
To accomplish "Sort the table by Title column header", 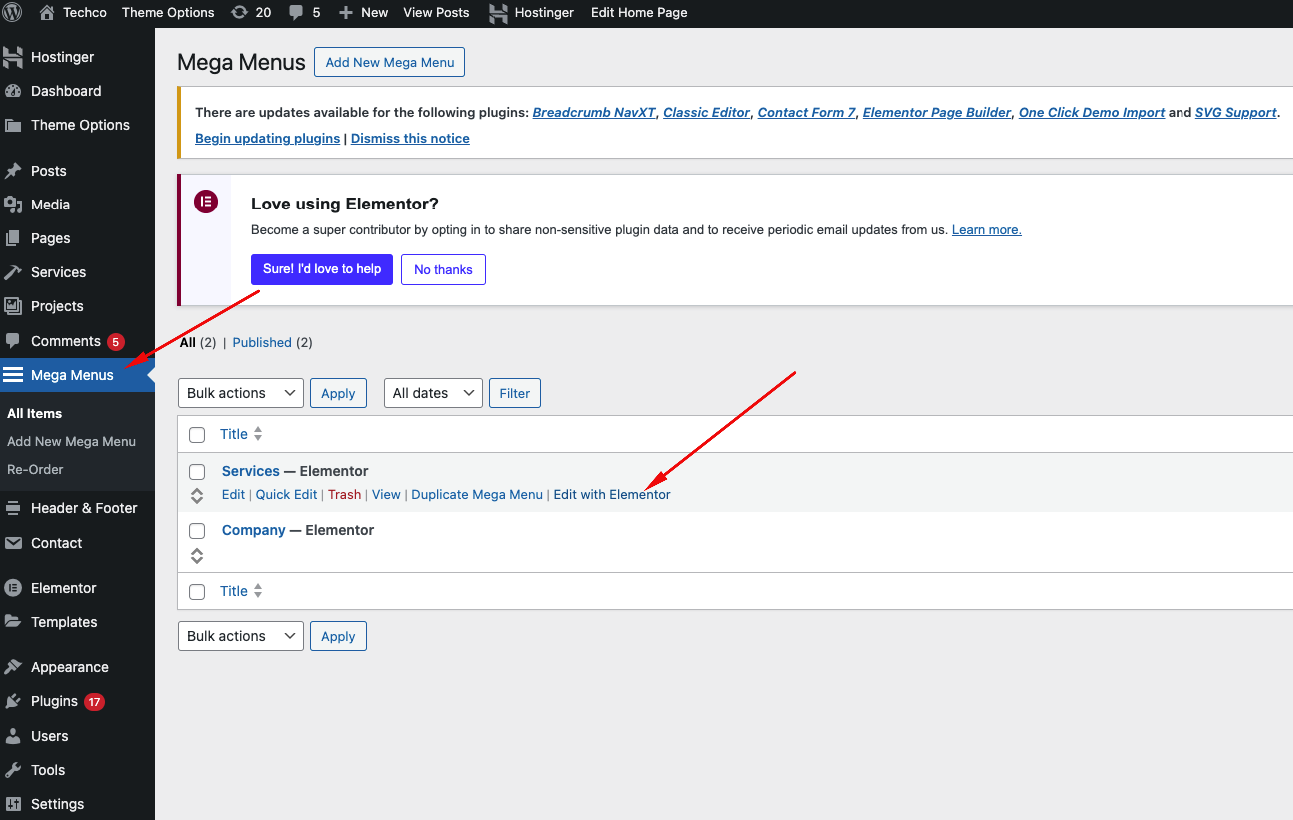I will (x=234, y=434).
